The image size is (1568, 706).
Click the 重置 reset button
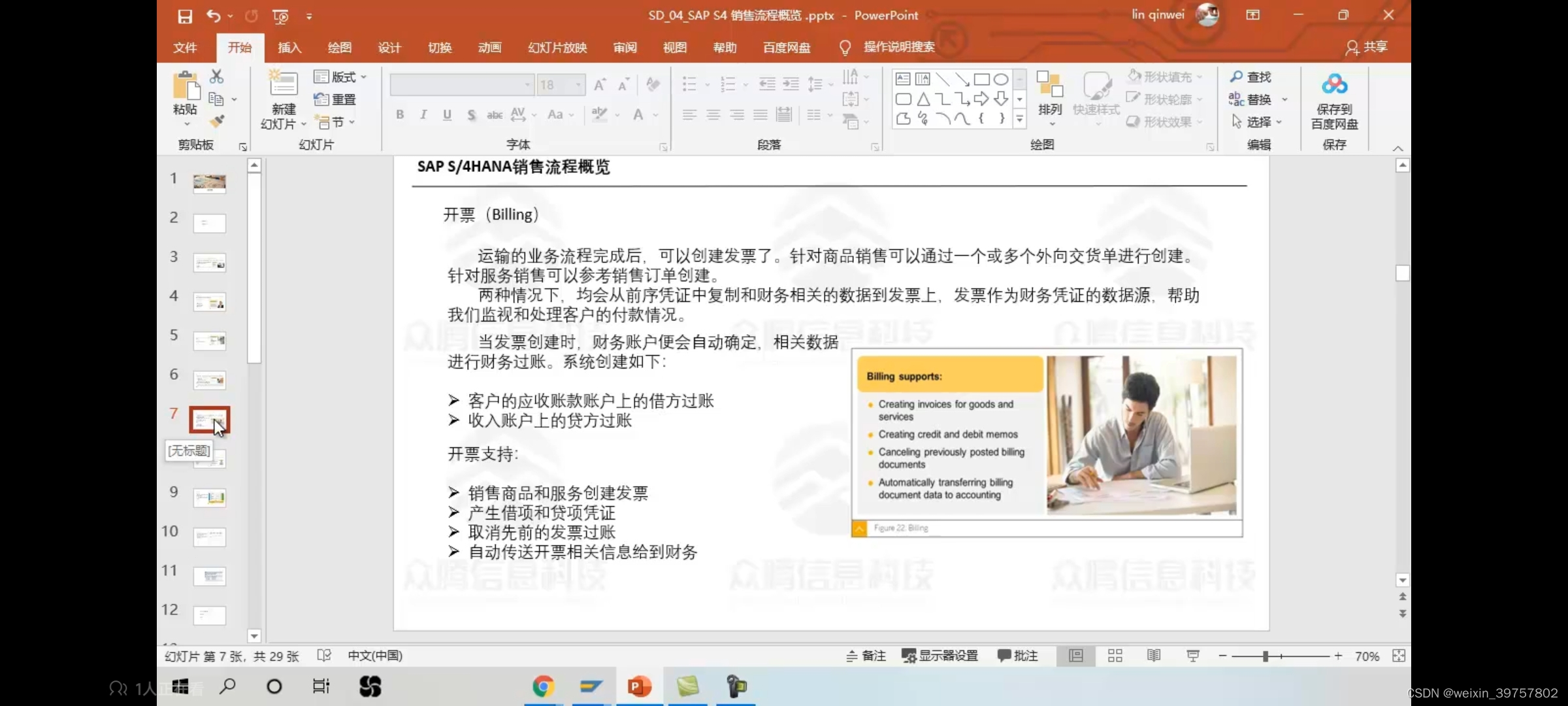[335, 99]
